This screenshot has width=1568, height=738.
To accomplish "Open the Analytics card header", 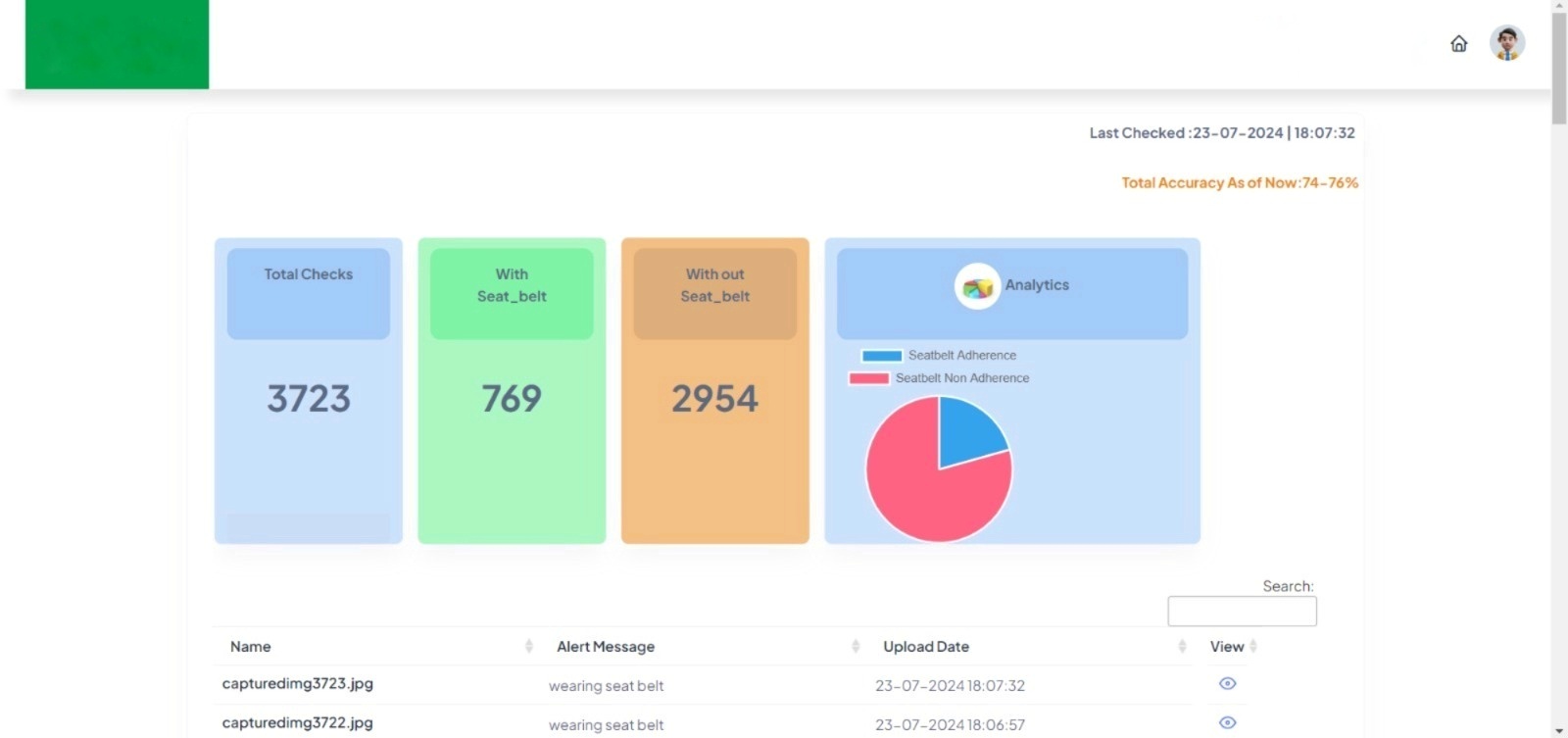I will [1011, 294].
